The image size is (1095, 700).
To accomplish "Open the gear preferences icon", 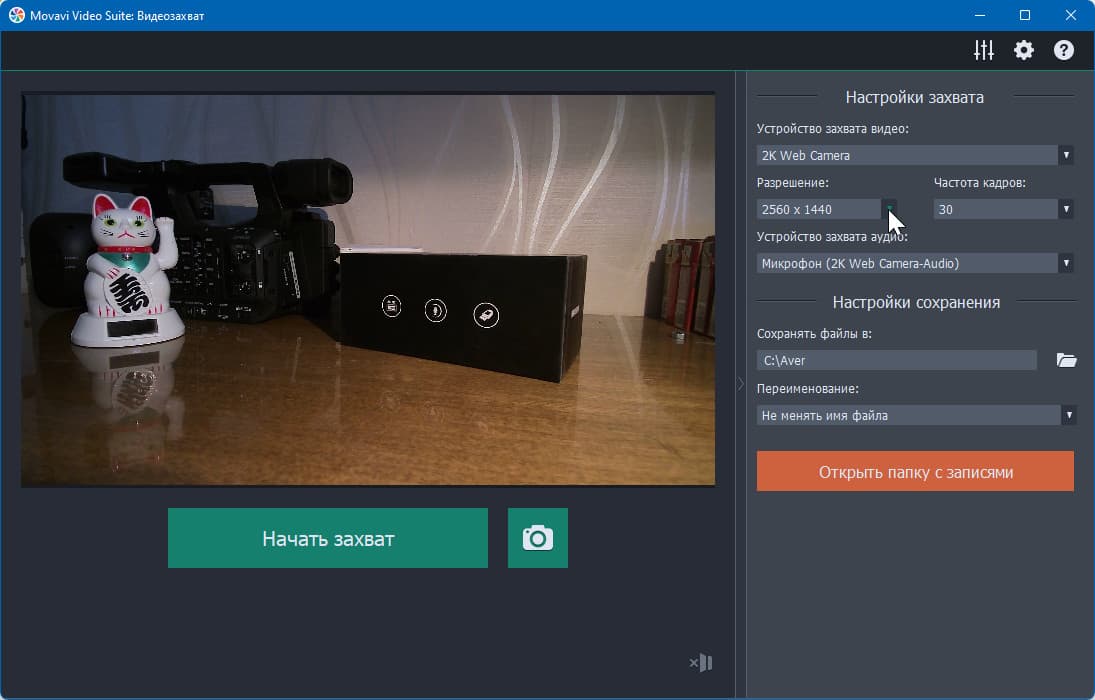I will 1024,50.
